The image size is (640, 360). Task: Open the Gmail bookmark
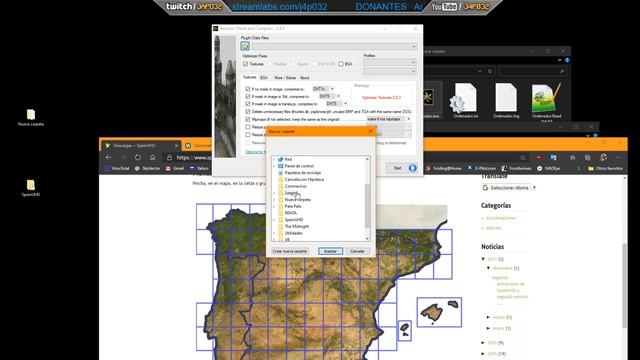(x=175, y=168)
